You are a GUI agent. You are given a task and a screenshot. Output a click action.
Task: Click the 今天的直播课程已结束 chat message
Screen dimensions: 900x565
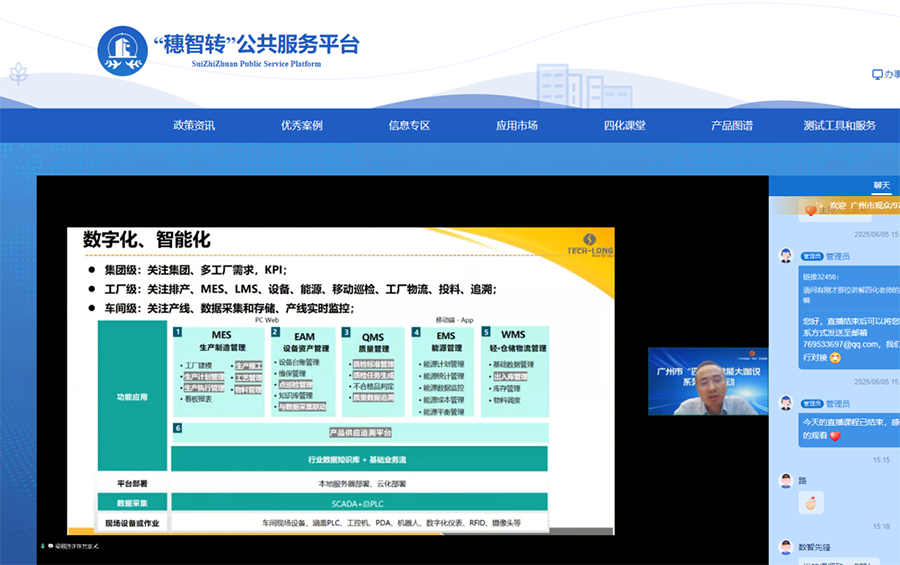pyautogui.click(x=850, y=429)
